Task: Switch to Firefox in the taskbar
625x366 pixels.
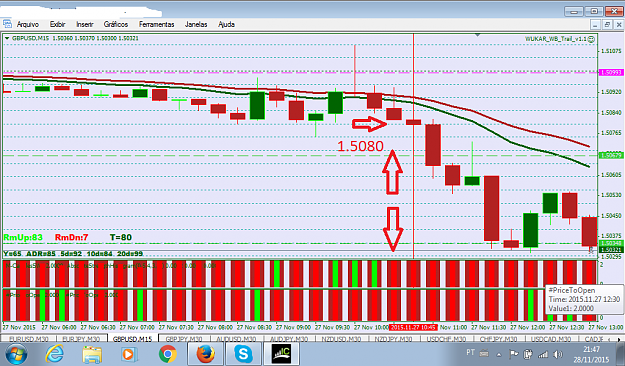Action: [205, 354]
